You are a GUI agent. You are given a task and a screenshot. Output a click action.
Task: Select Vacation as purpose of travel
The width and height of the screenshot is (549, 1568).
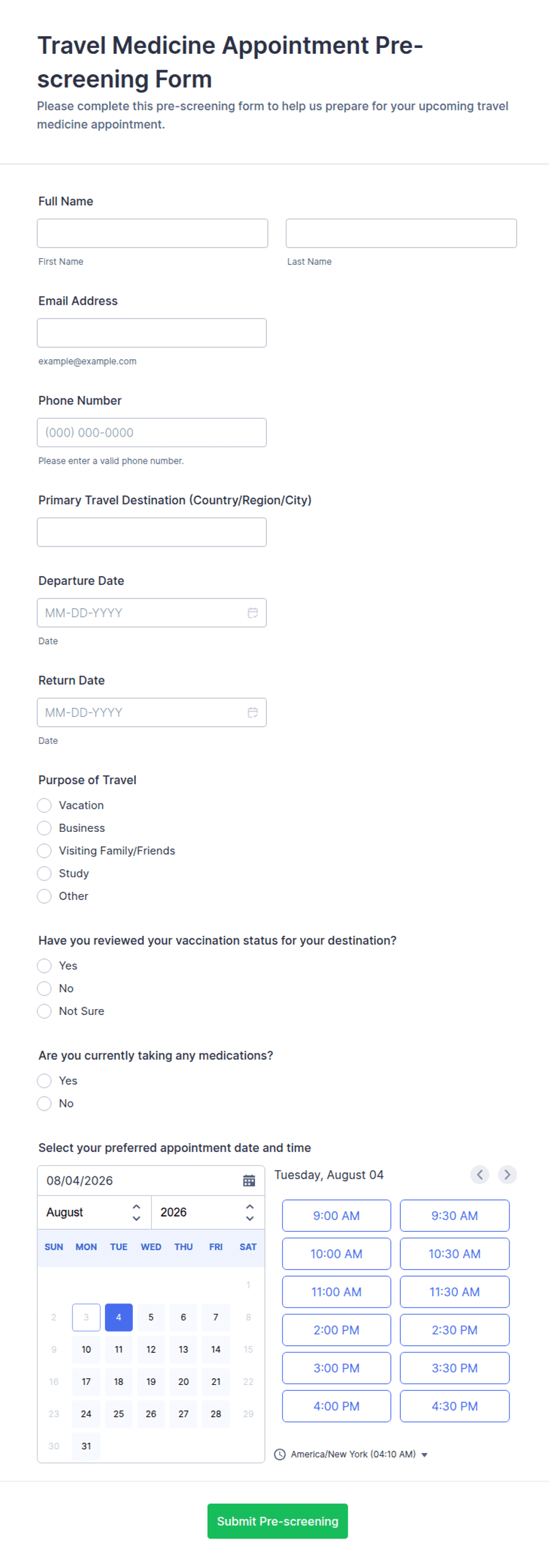(44, 805)
